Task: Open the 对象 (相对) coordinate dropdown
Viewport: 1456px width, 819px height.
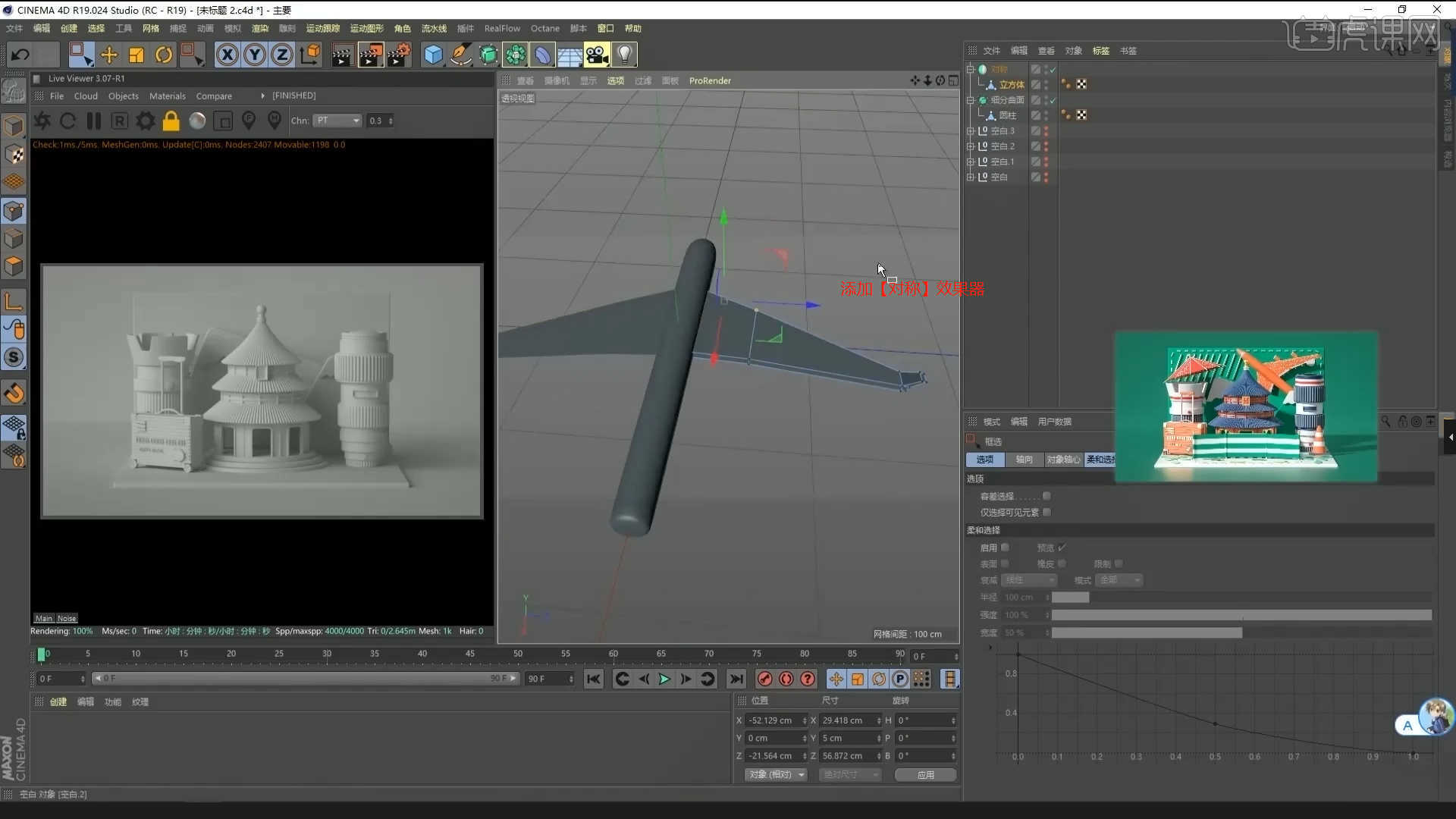Action: click(777, 774)
